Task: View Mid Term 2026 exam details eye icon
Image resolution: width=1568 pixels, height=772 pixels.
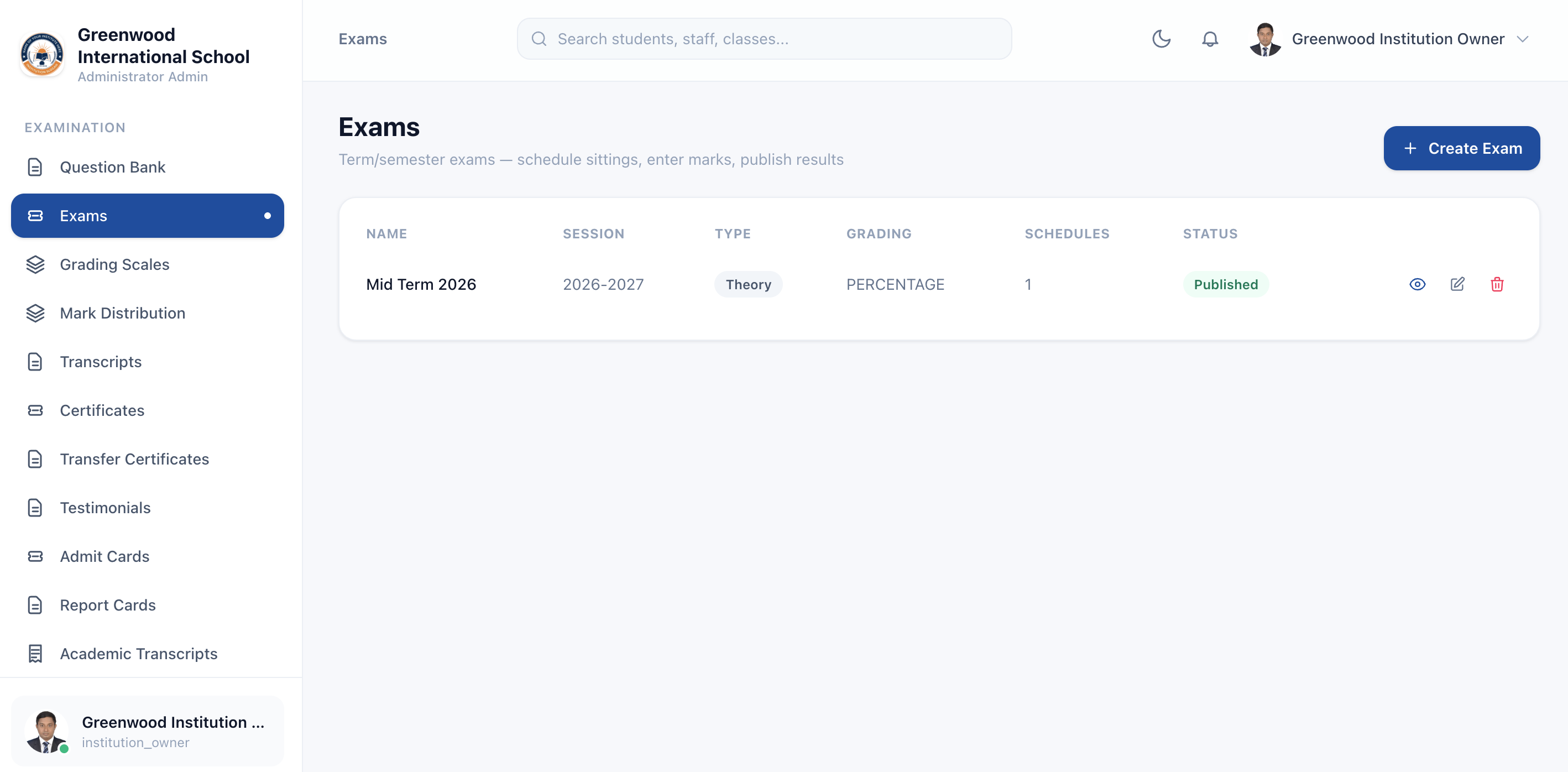Action: (x=1417, y=284)
